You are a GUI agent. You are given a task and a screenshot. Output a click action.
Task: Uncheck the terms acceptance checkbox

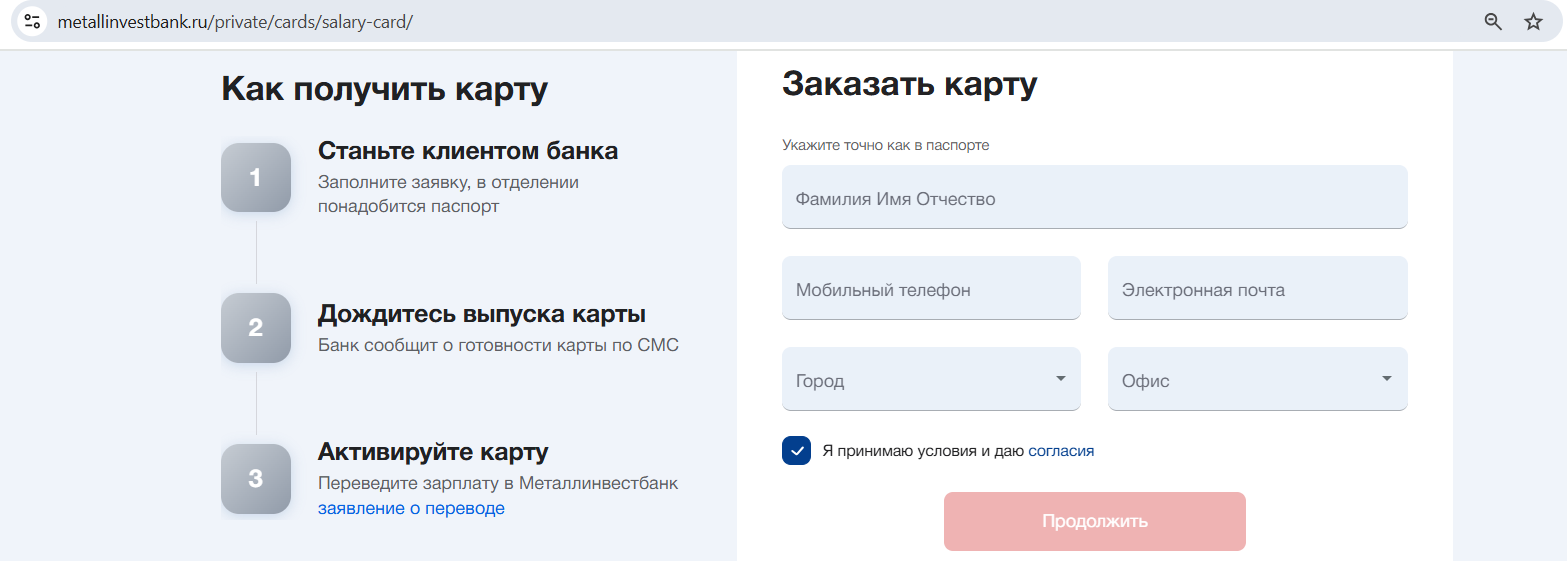[x=796, y=451]
